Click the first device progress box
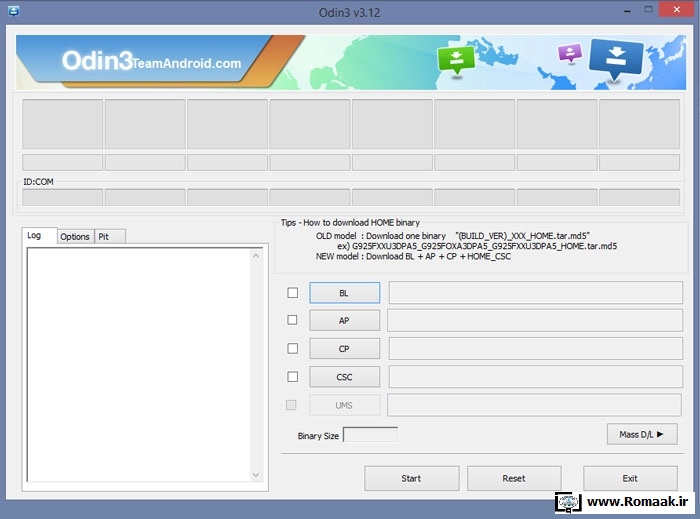The height and width of the screenshot is (519, 700). pos(62,124)
